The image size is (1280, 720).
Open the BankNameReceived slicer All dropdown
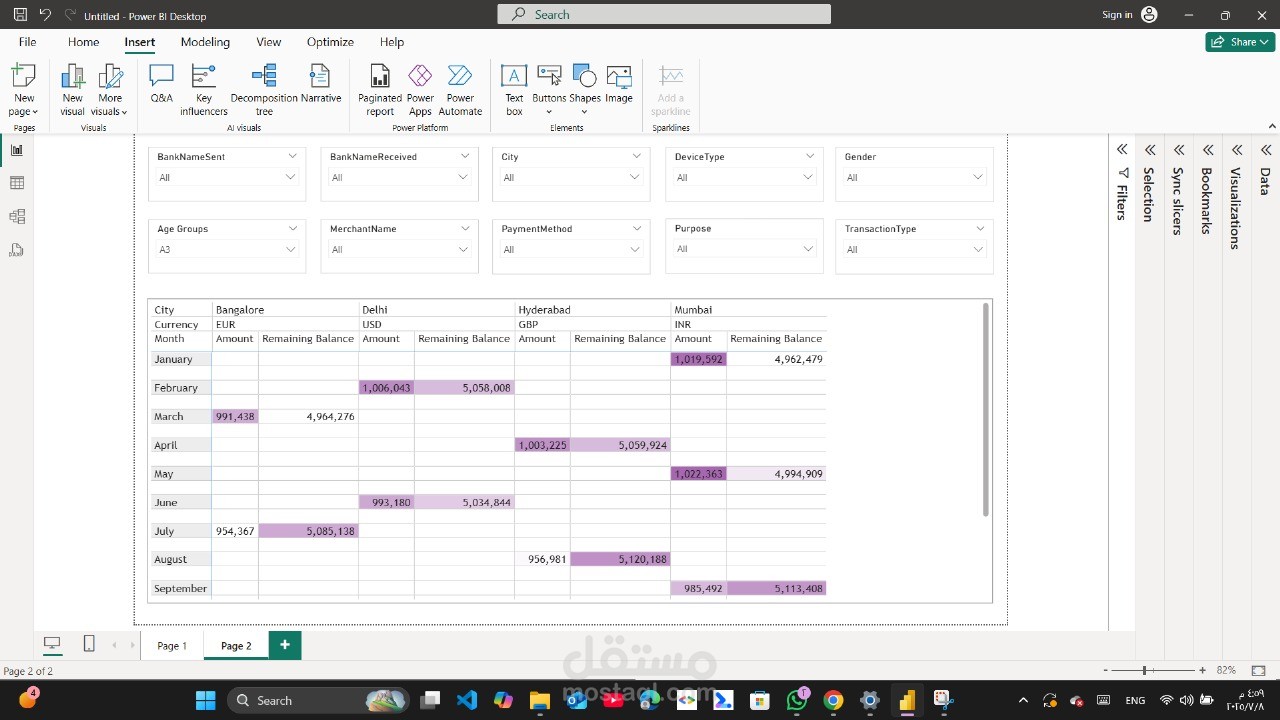point(399,177)
